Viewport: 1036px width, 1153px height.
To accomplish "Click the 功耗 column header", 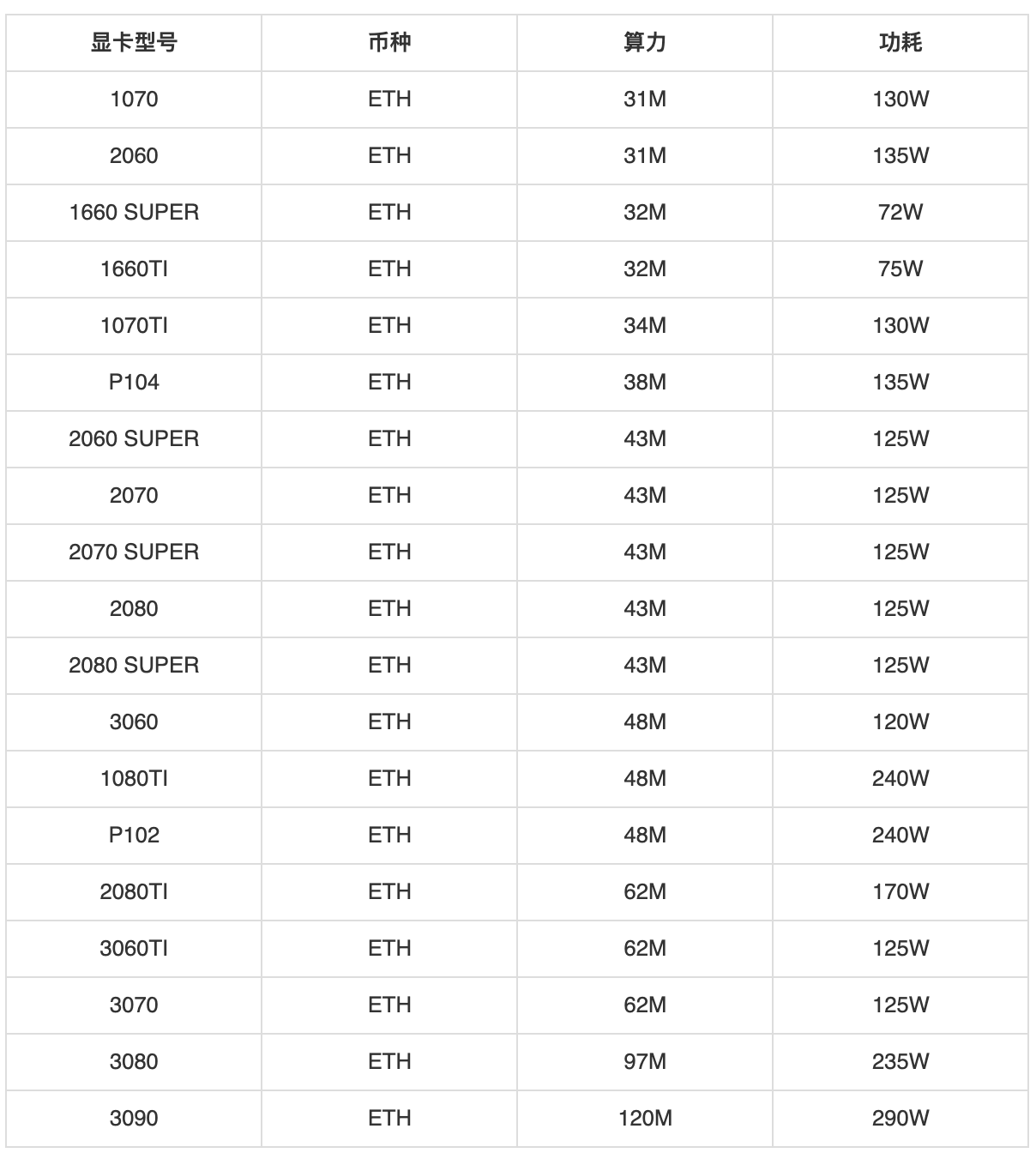I will pyautogui.click(x=900, y=42).
